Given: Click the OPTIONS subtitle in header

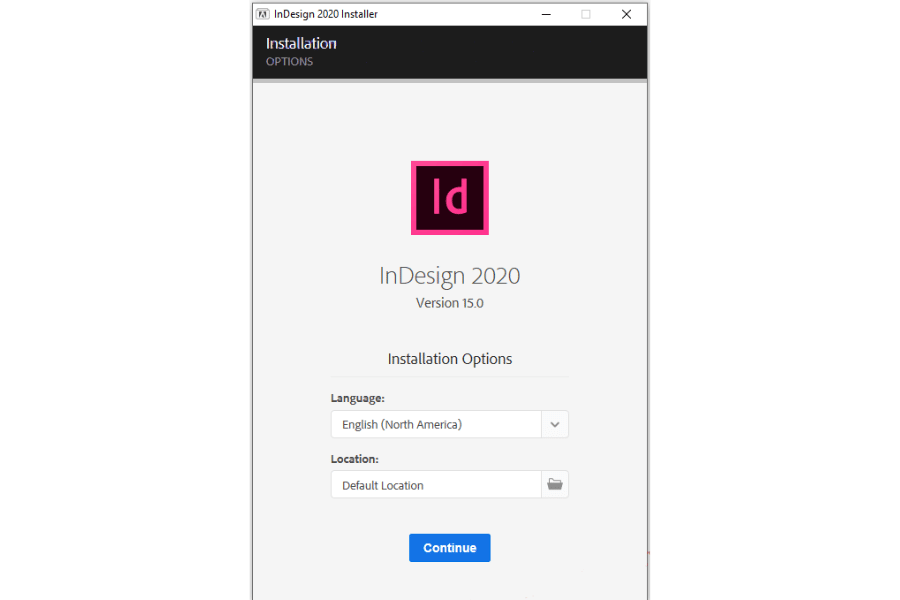Looking at the screenshot, I should click(x=289, y=62).
